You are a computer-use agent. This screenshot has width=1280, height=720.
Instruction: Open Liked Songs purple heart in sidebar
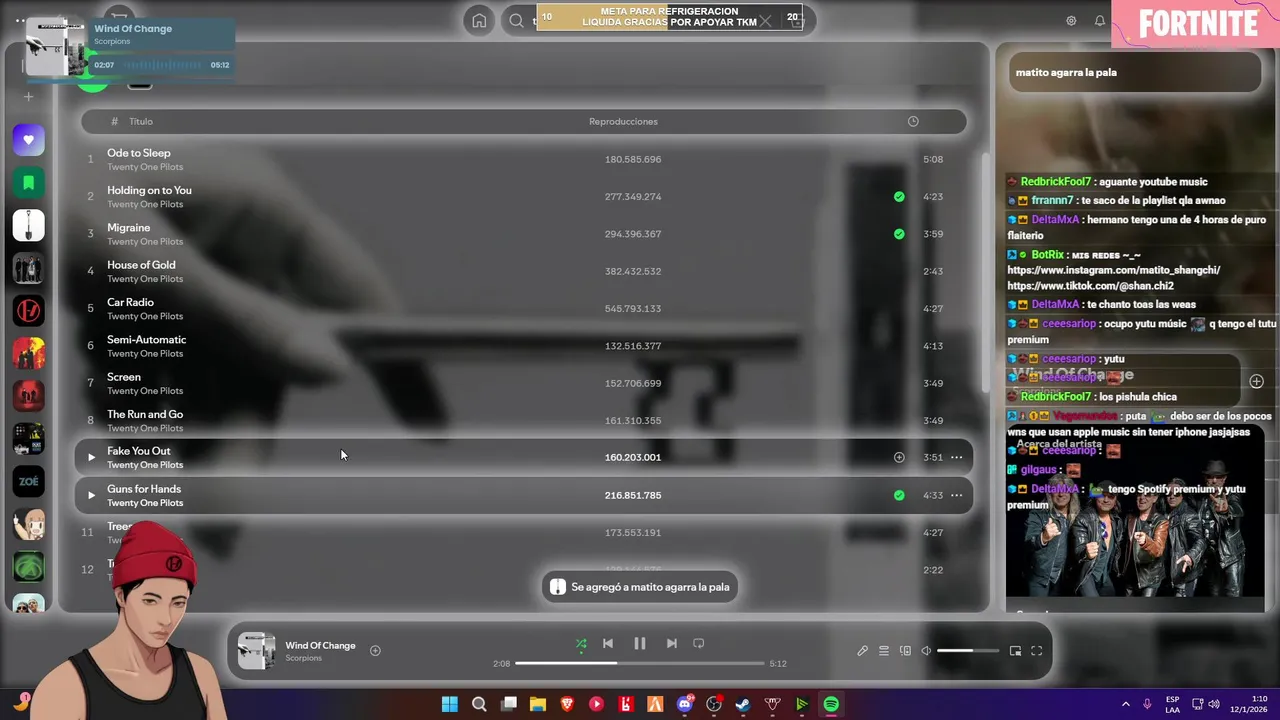click(x=28, y=140)
